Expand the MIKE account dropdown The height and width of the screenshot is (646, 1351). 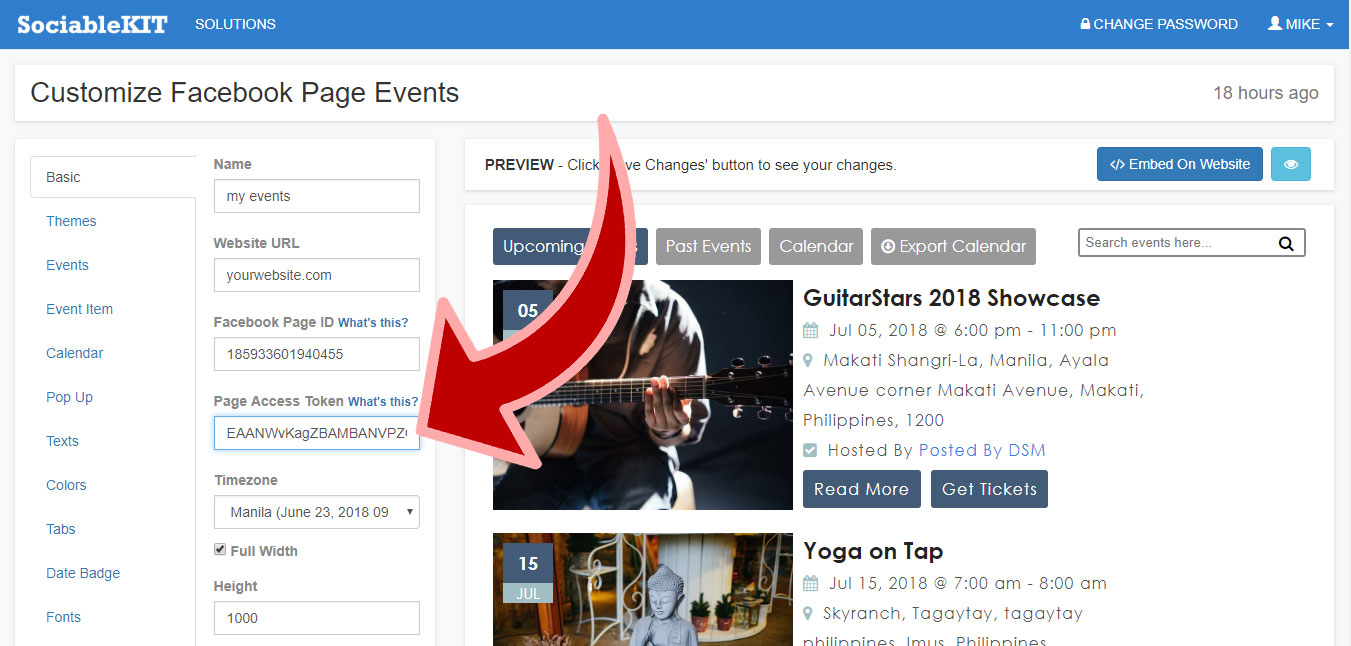point(1301,24)
